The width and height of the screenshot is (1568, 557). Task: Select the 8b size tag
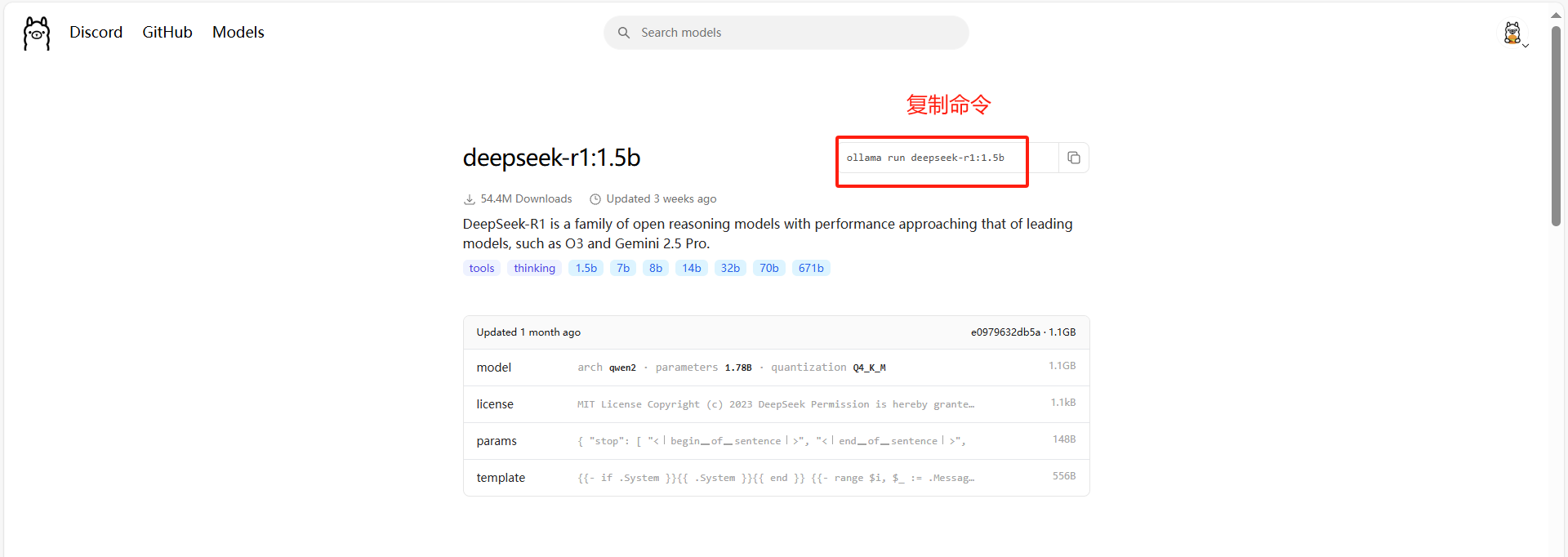coord(656,268)
